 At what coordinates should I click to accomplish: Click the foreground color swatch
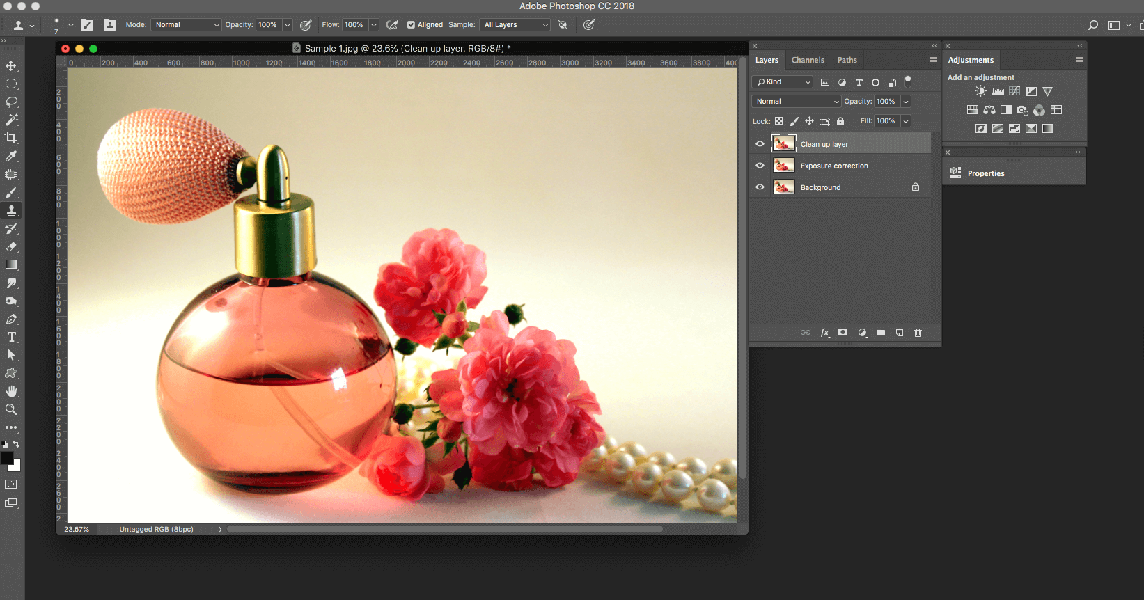(7, 458)
